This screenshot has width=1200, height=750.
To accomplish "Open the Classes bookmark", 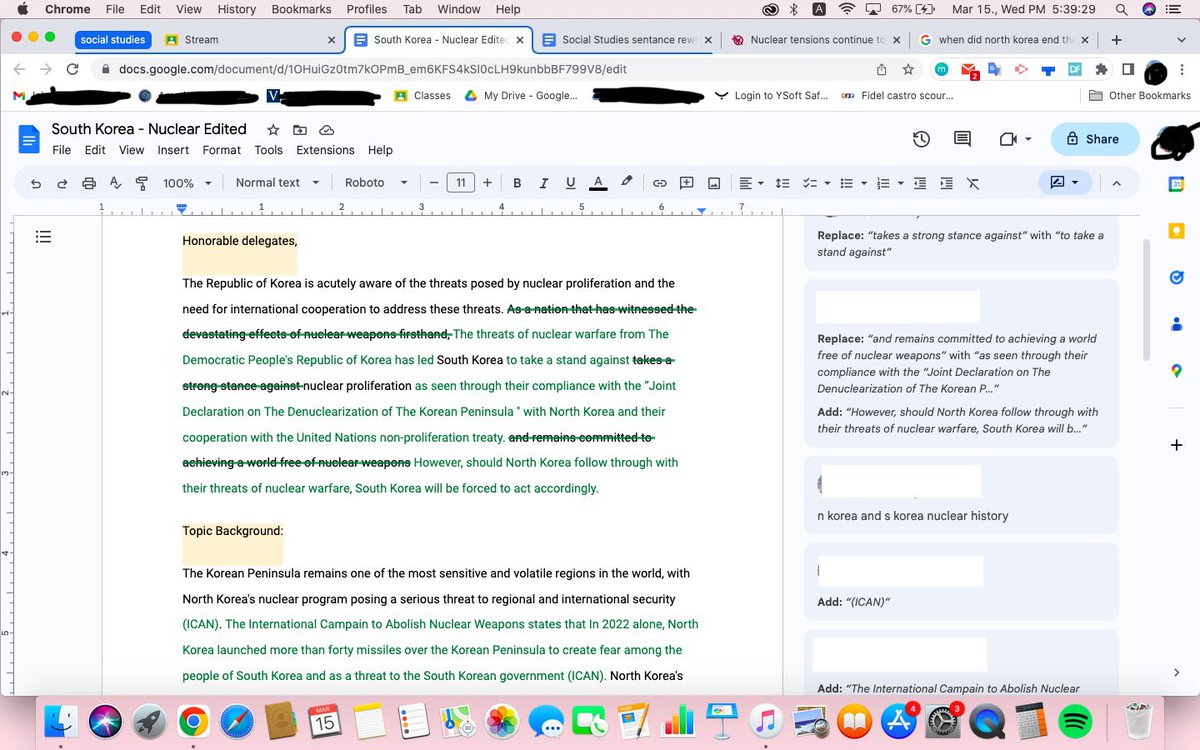I will 422,96.
